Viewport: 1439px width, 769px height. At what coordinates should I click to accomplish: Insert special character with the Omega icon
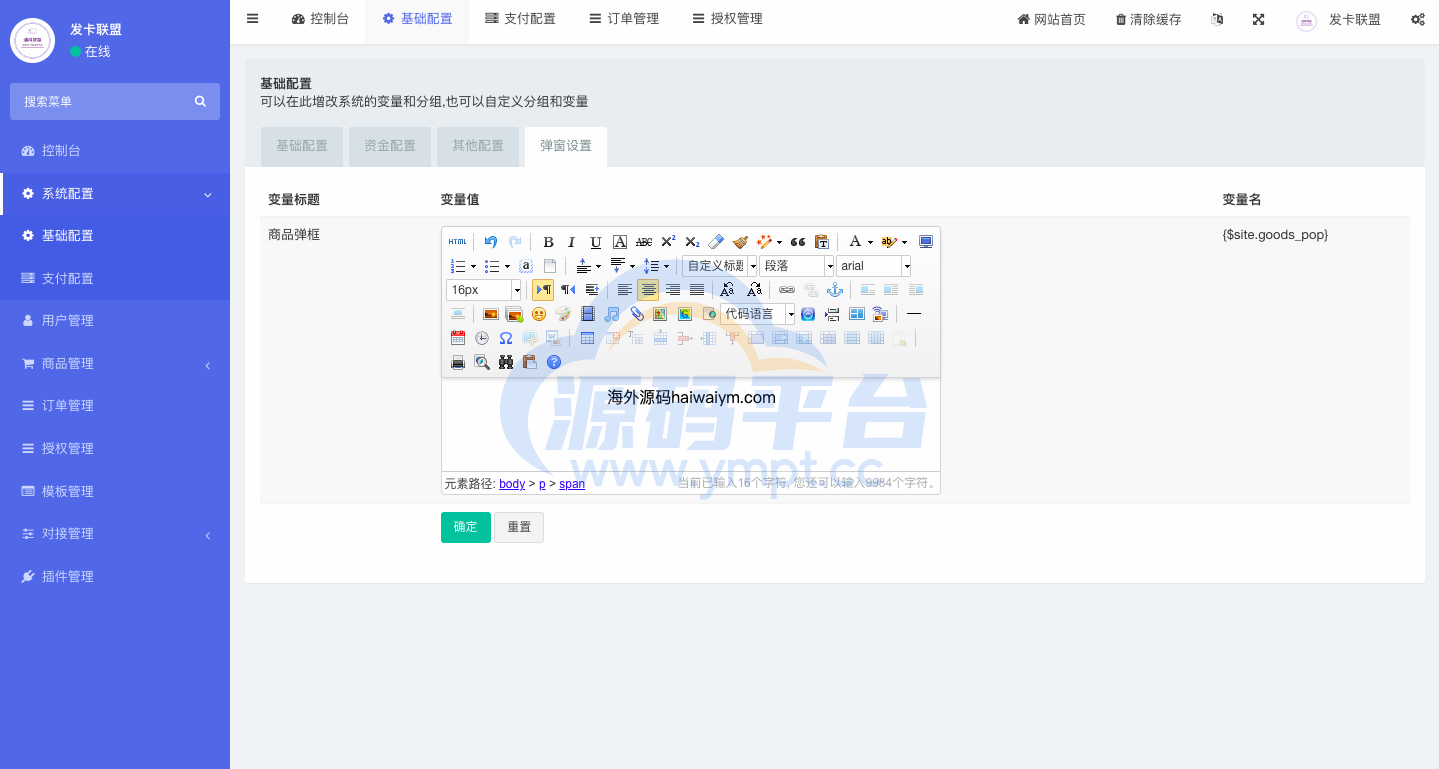pyautogui.click(x=506, y=338)
